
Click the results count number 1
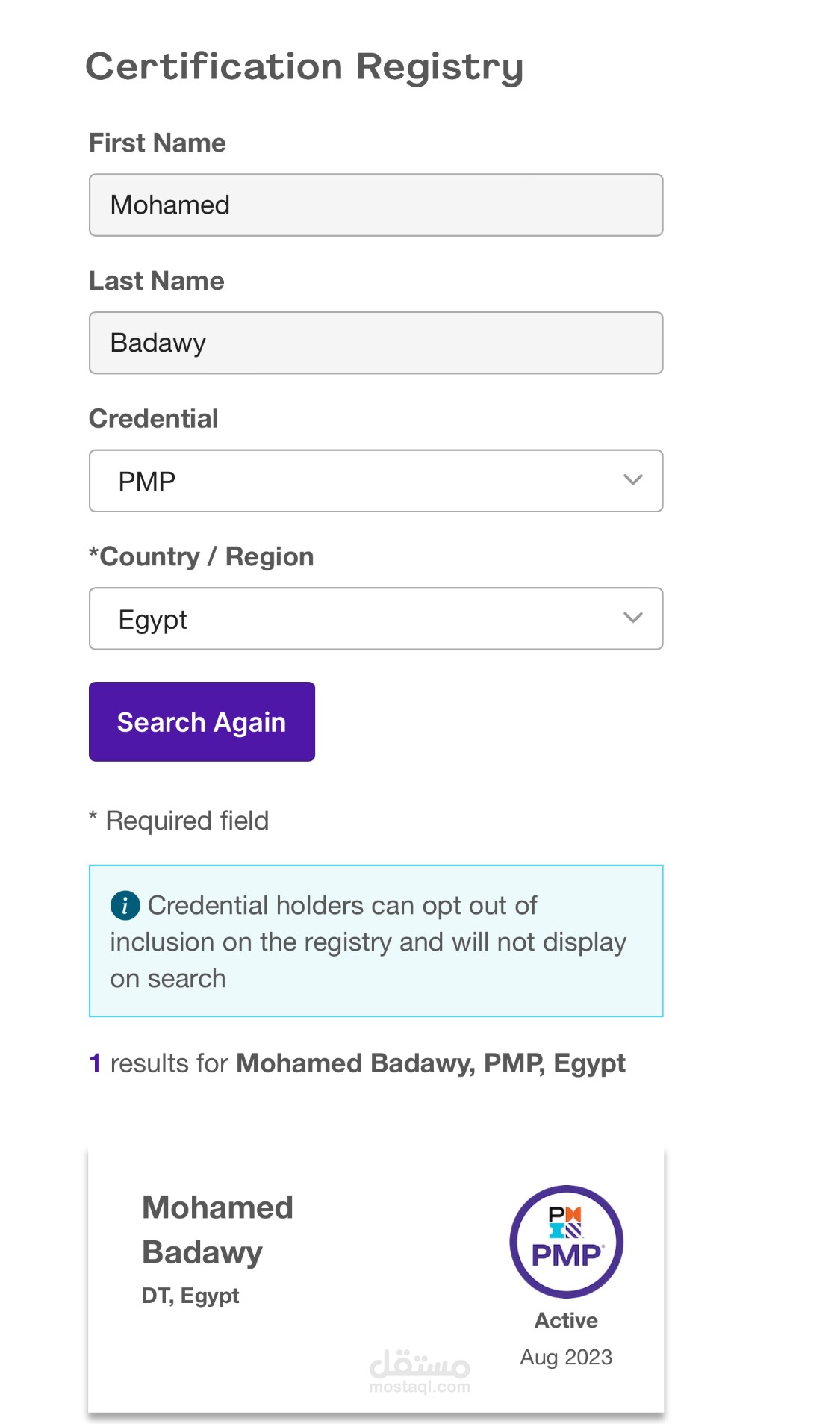(95, 1063)
